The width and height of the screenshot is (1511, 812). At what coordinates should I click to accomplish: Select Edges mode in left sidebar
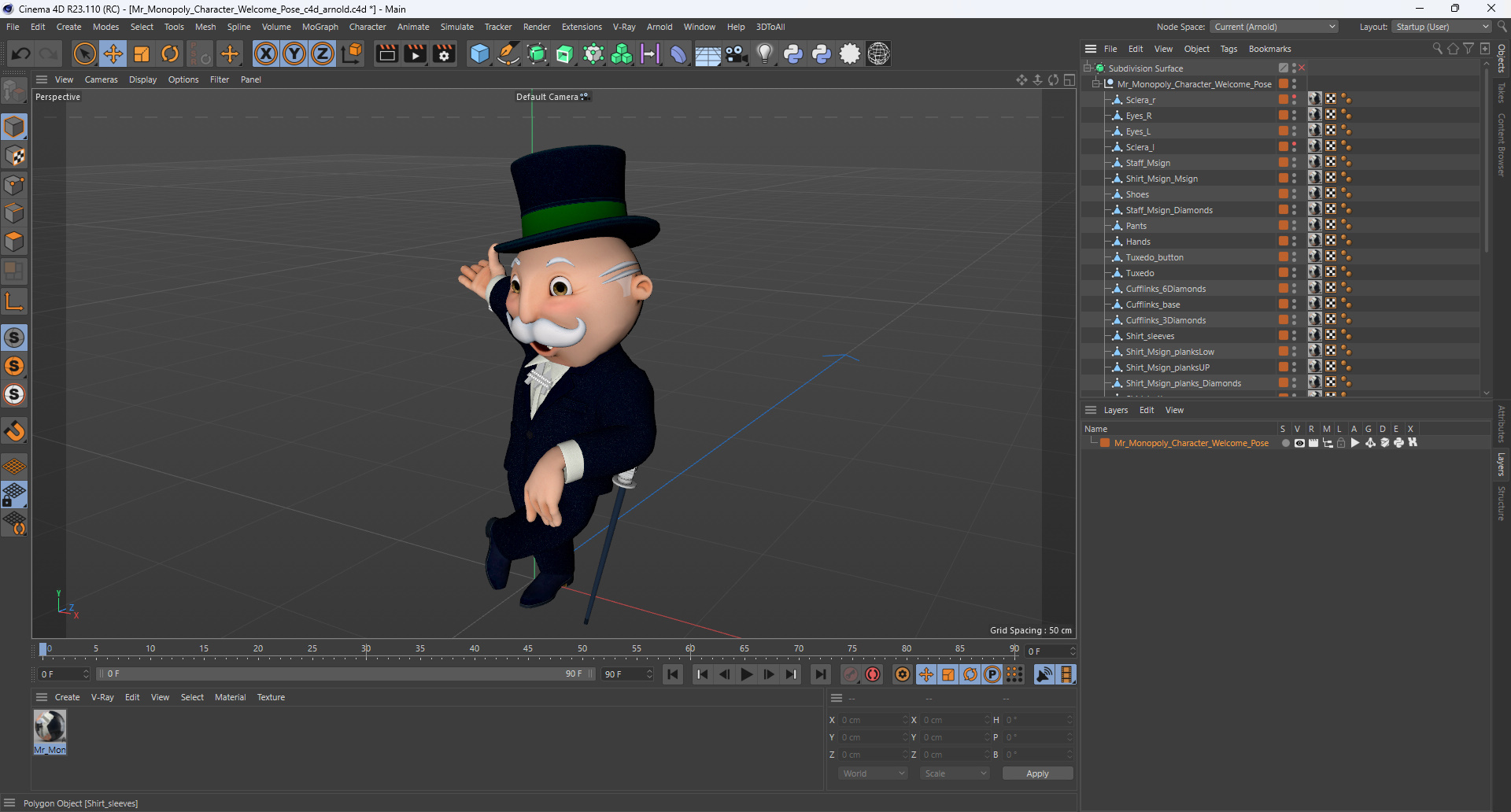(x=14, y=213)
